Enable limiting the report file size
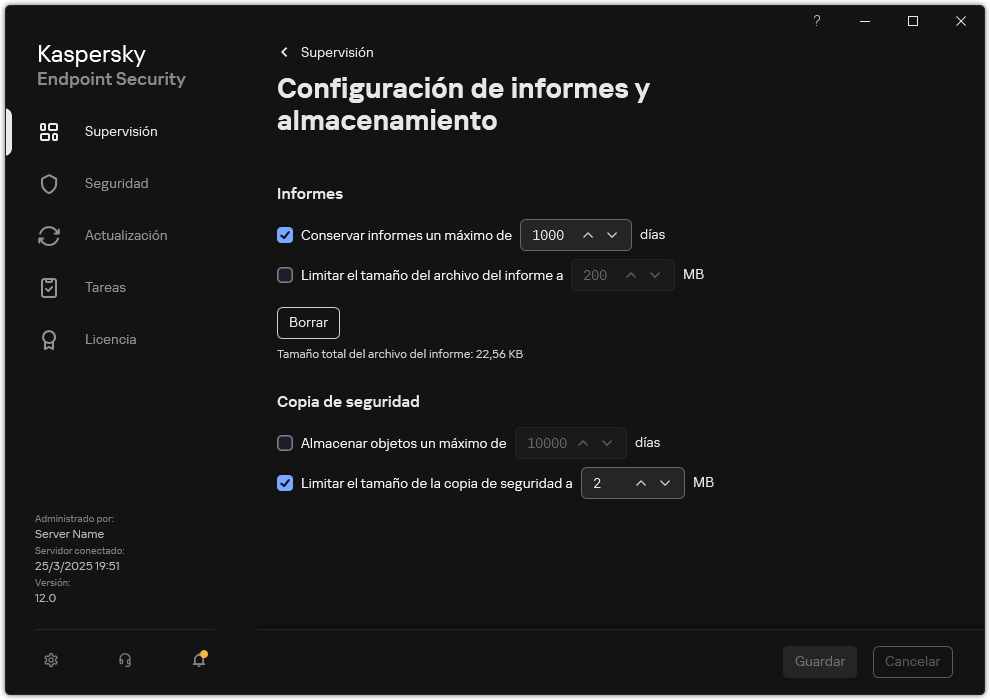The width and height of the screenshot is (990, 700). (x=285, y=274)
